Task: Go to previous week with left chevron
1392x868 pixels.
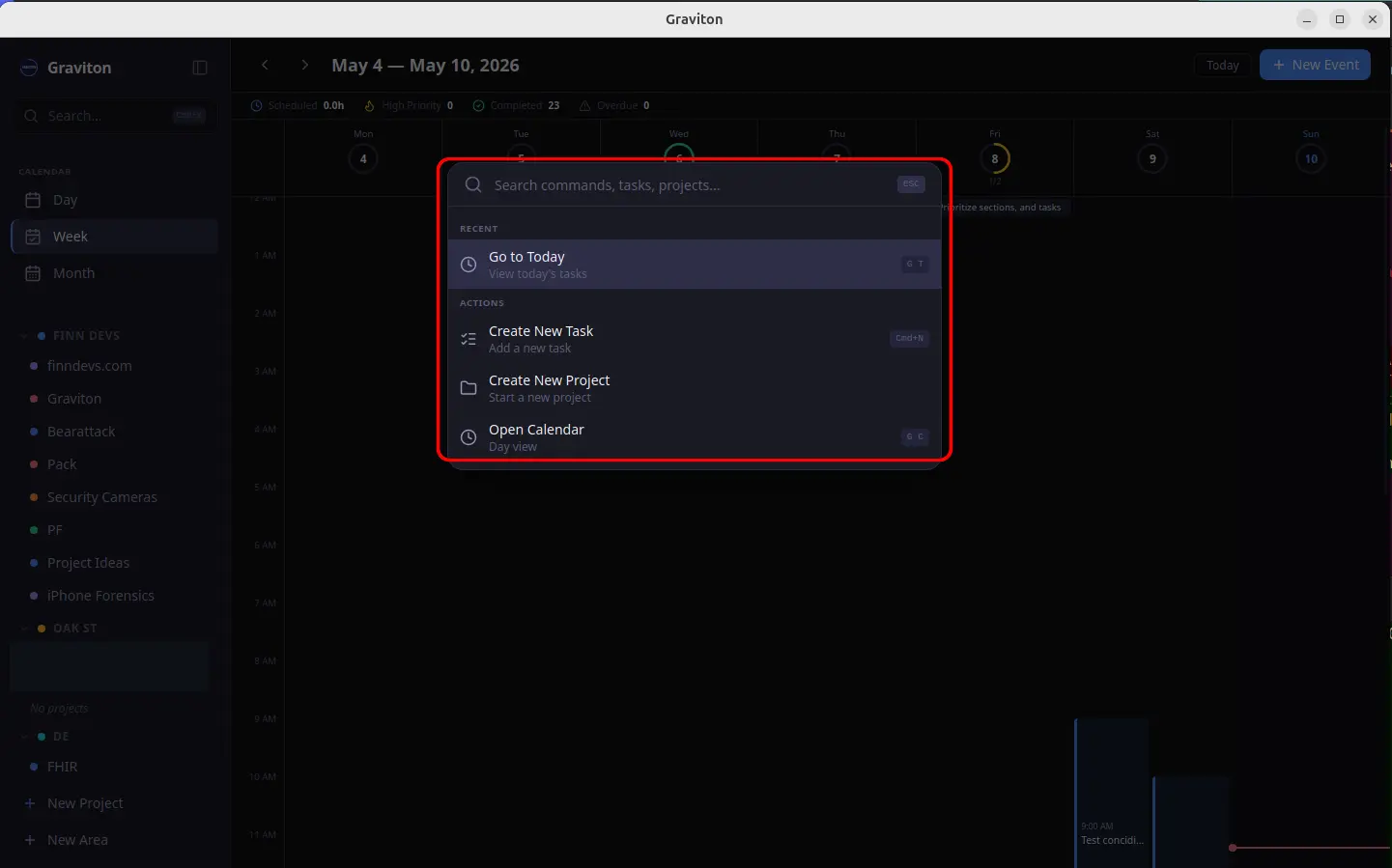Action: tap(265, 65)
